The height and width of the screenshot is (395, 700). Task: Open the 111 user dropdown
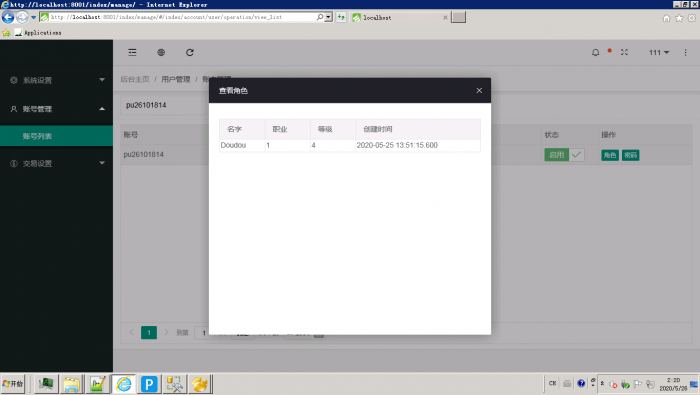click(659, 53)
